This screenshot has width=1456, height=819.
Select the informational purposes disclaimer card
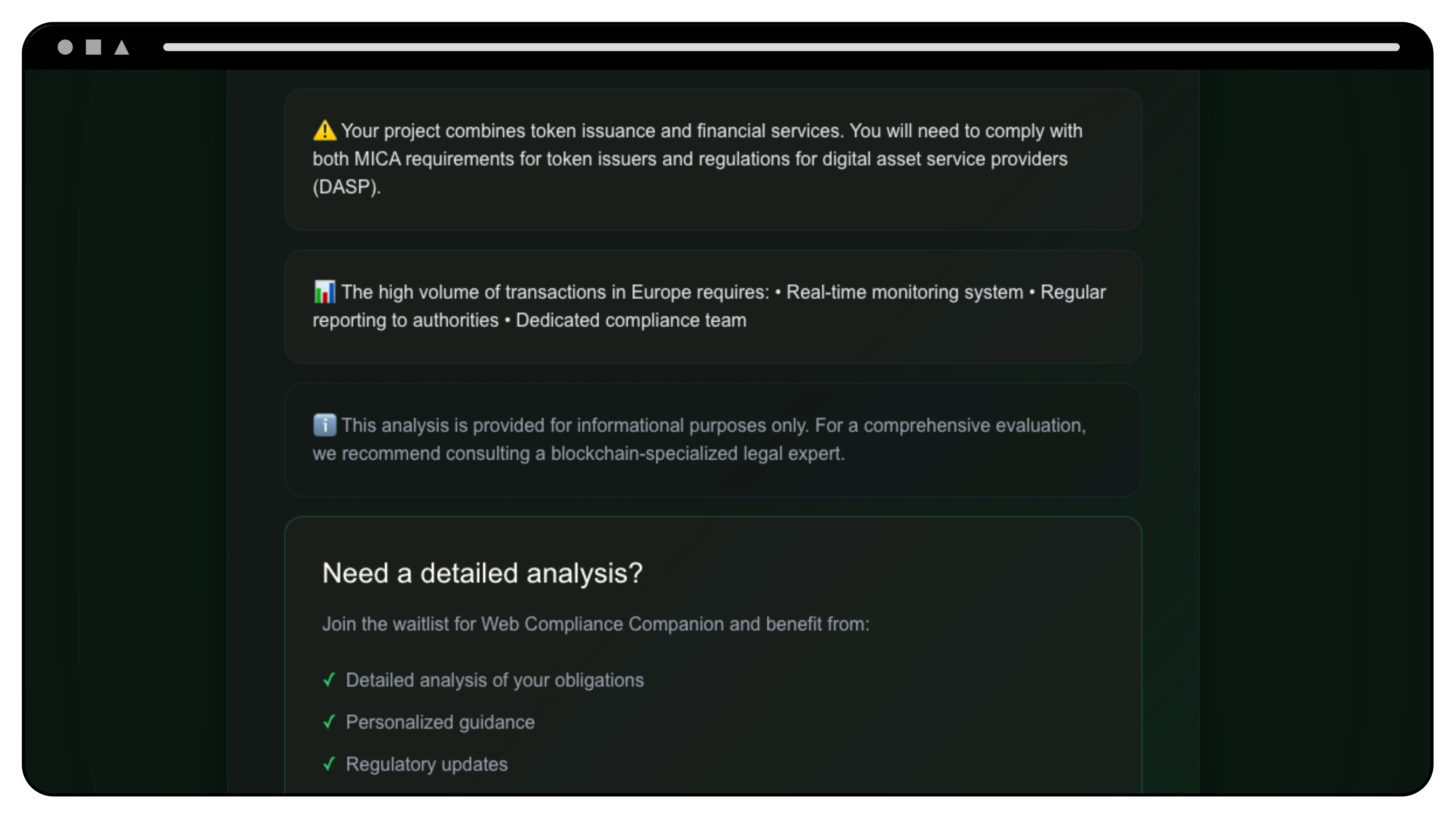coord(713,440)
